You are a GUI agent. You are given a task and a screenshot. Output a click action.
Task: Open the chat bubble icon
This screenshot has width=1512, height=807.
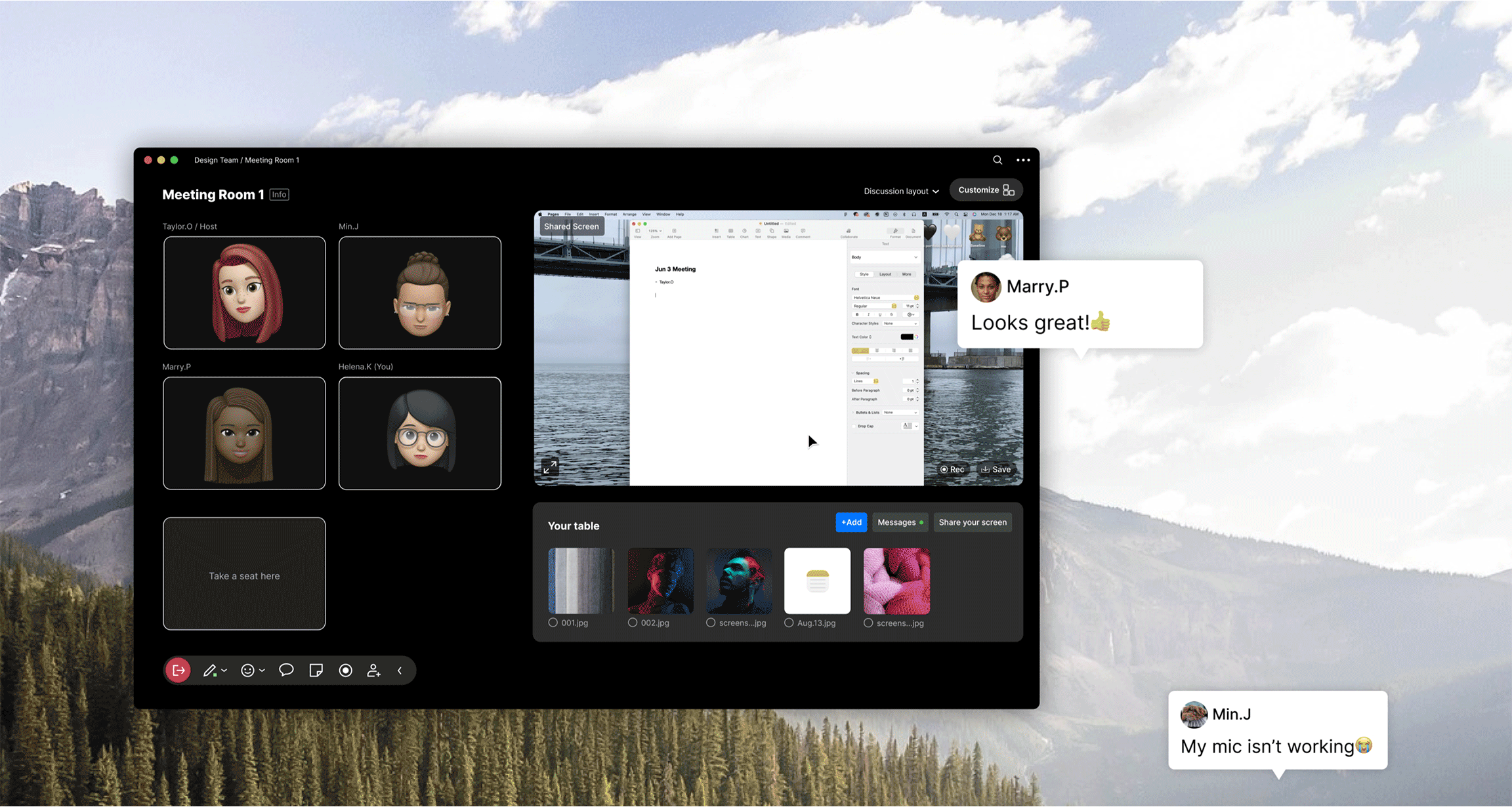tap(286, 670)
